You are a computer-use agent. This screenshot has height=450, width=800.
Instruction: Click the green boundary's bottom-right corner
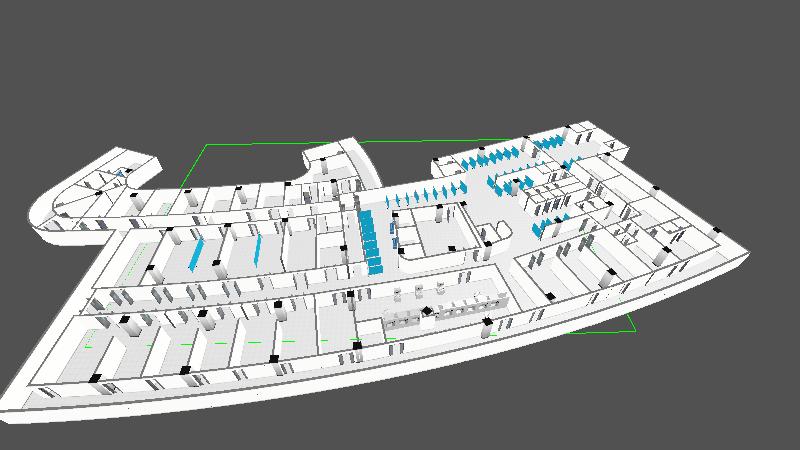pyautogui.click(x=635, y=329)
